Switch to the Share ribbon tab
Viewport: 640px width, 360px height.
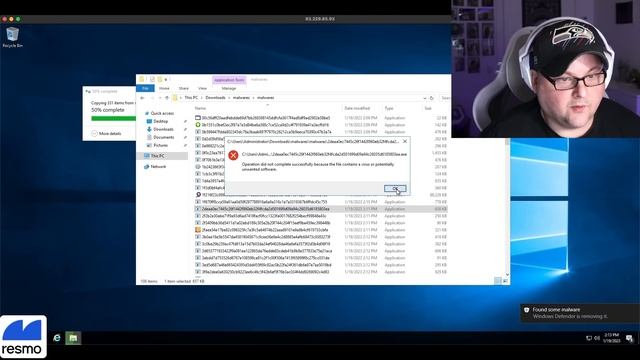[184, 89]
